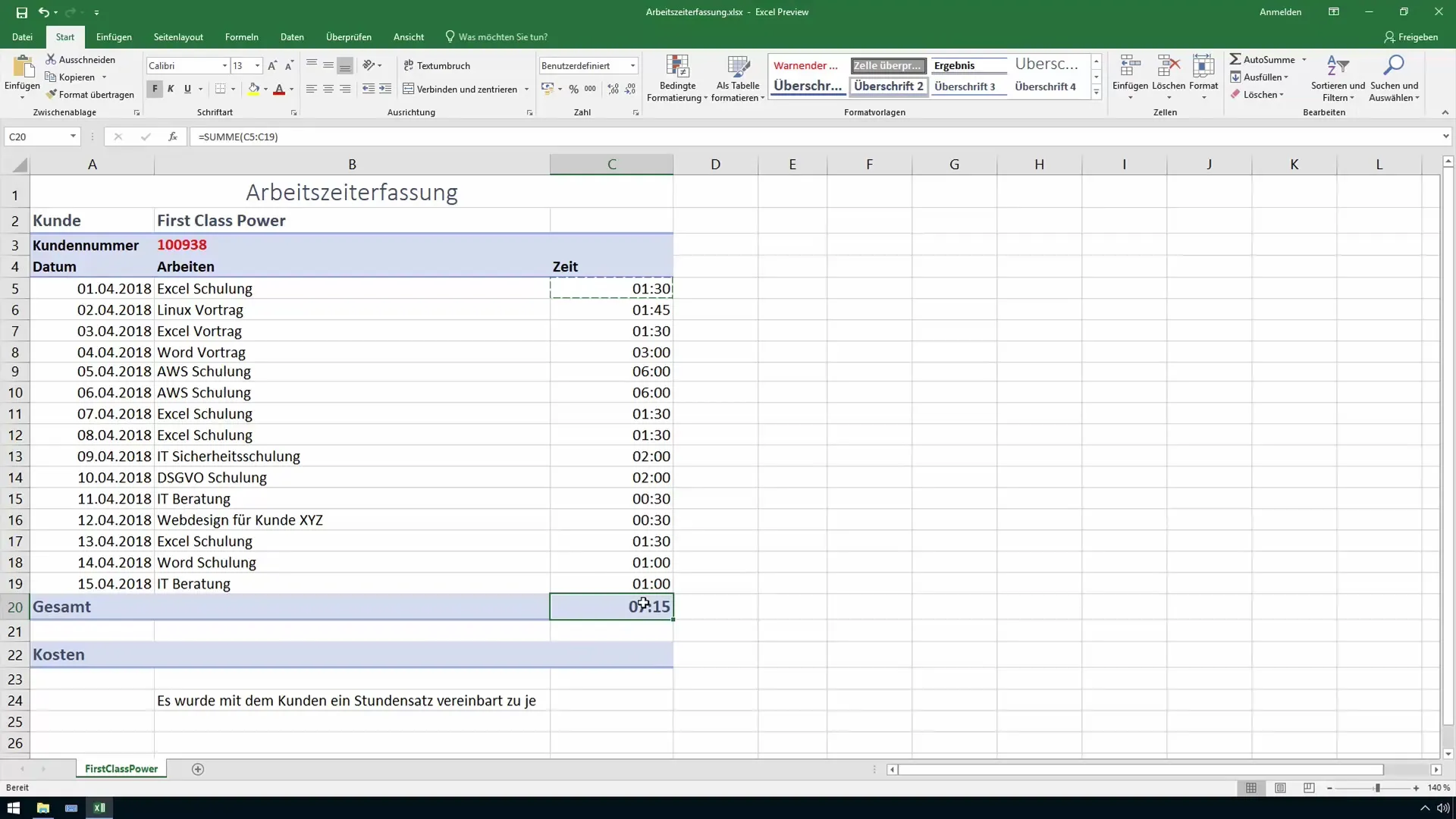This screenshot has width=1456, height=819.
Task: Align text to the top
Action: 312,65
